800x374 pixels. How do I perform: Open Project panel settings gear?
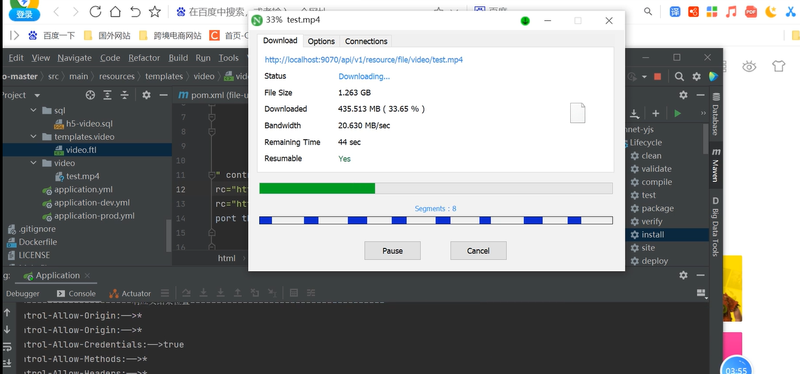pyautogui.click(x=146, y=95)
